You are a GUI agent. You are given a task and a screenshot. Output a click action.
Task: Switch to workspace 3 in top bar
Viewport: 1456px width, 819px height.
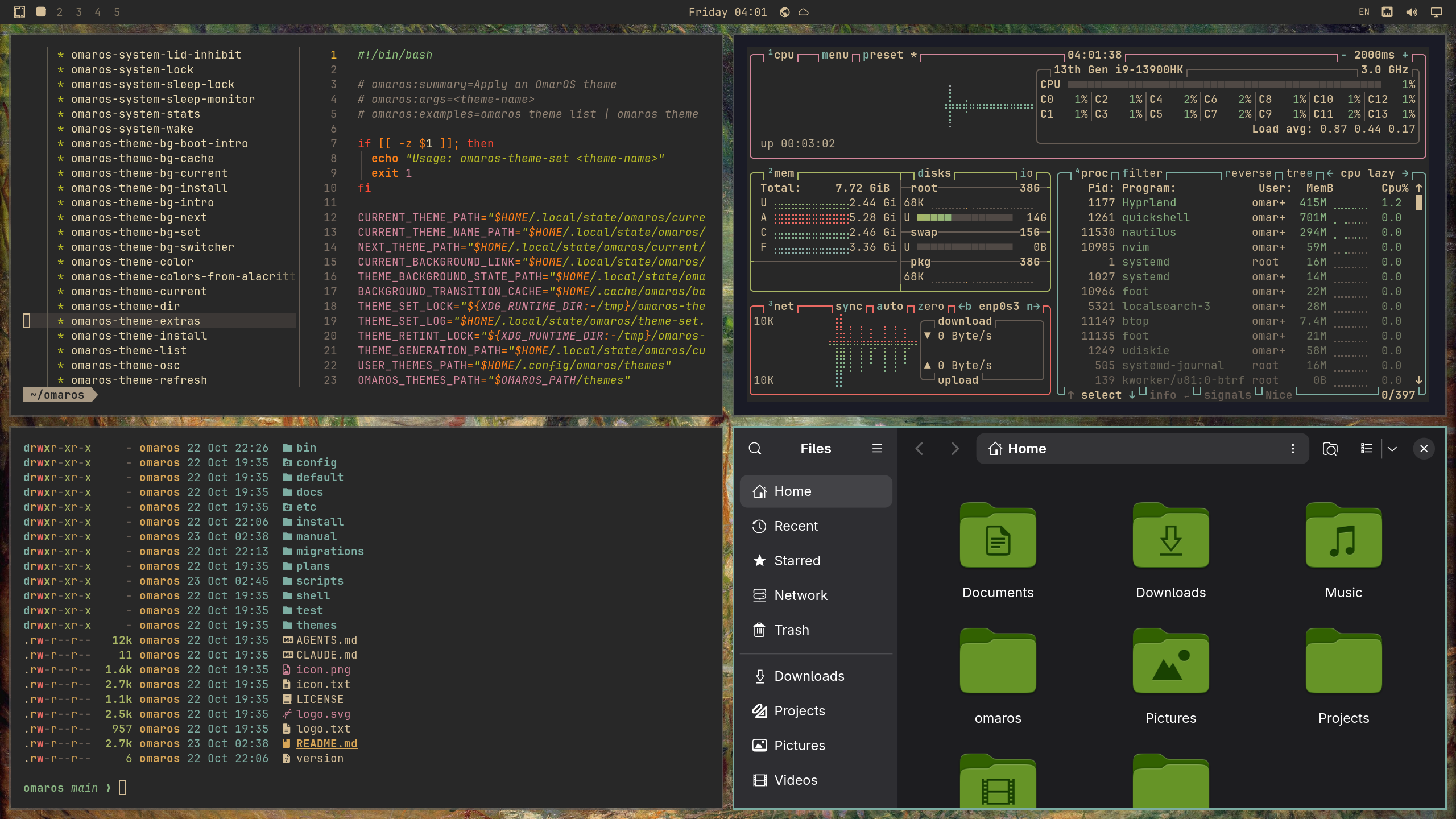tap(78, 12)
